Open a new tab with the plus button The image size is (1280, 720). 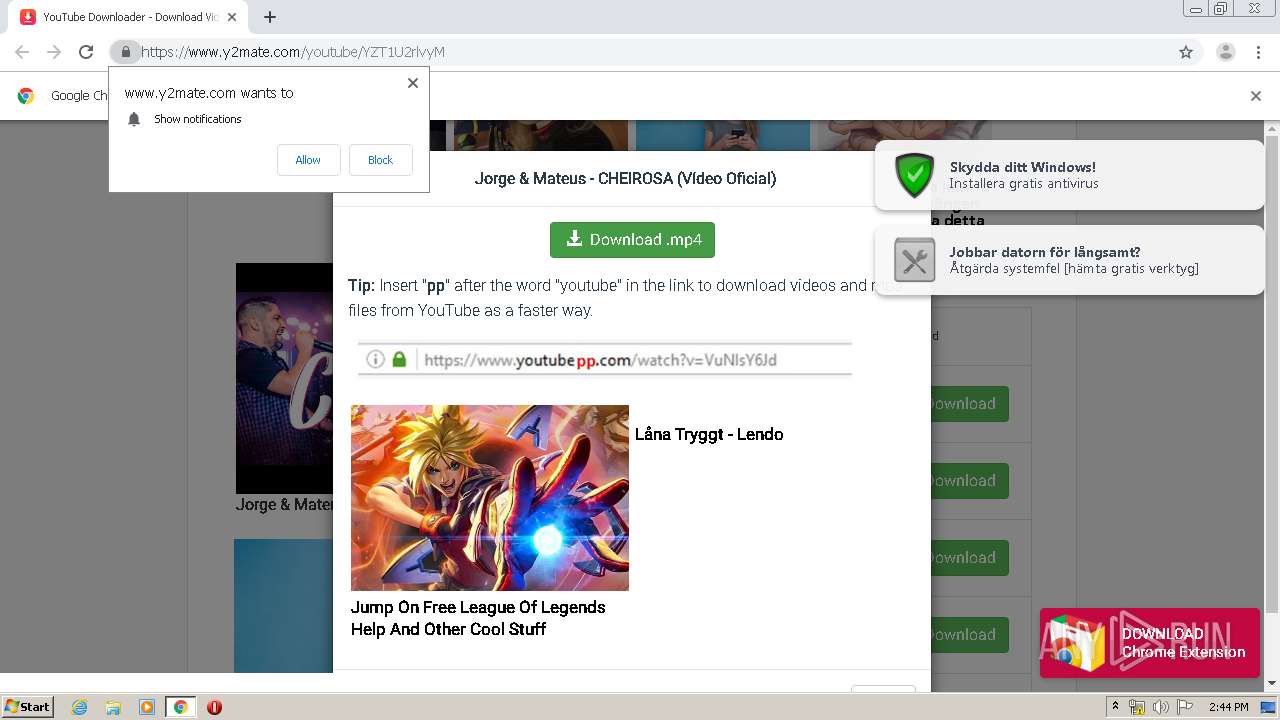click(270, 17)
